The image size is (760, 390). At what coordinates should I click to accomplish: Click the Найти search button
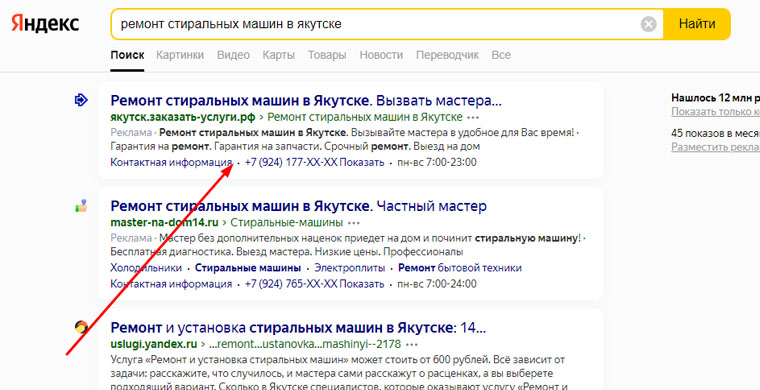(x=697, y=24)
